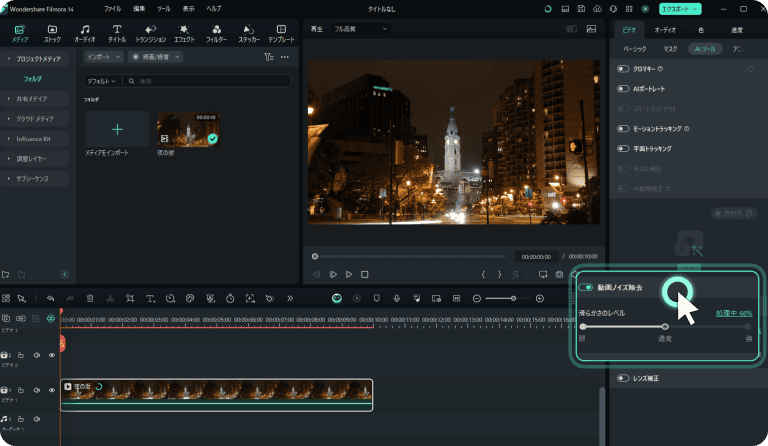Open the デフォルト sort dropdown
Image resolution: width=768 pixels, height=446 pixels.
coord(102,81)
